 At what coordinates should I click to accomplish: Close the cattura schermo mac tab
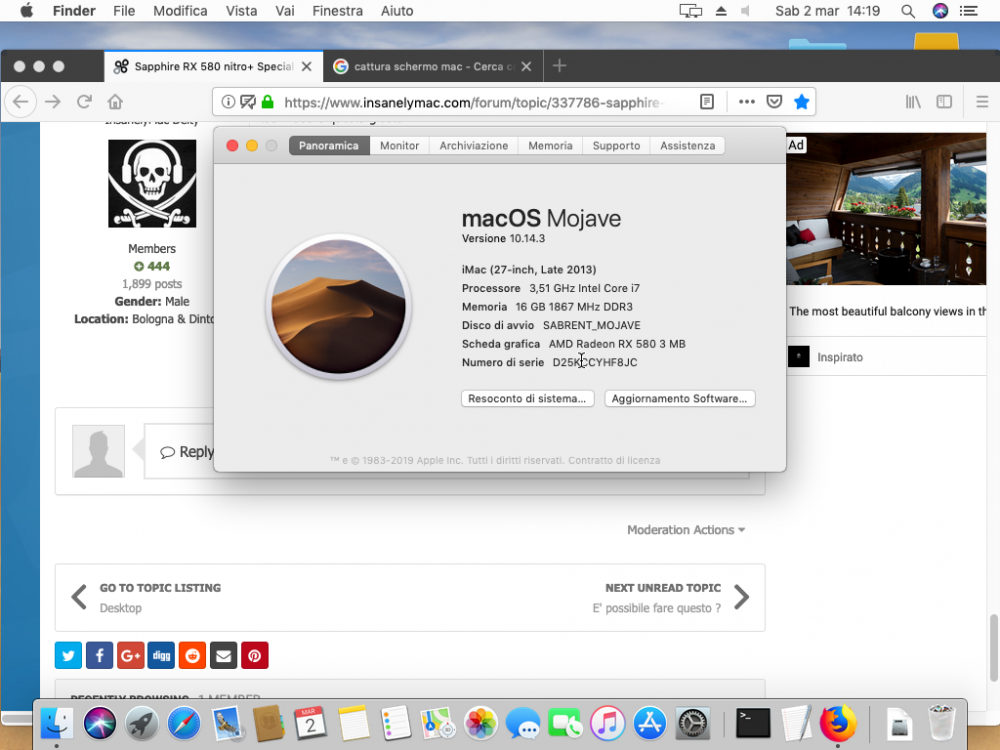(x=526, y=66)
